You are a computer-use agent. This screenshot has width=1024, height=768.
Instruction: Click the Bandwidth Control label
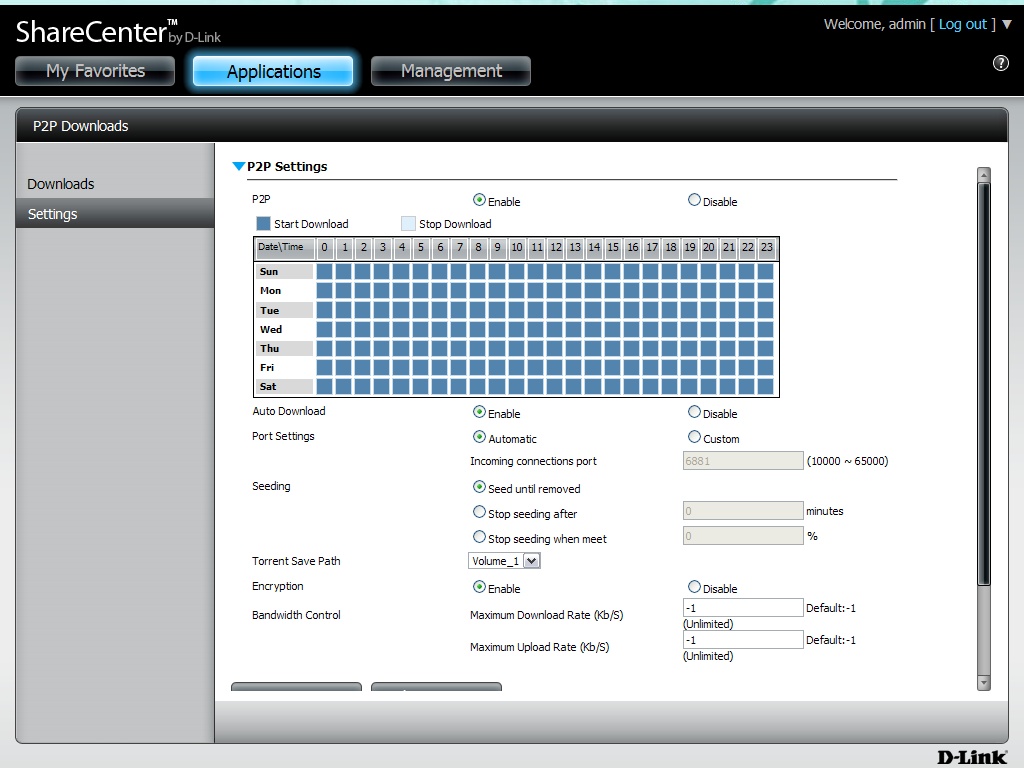tap(296, 615)
